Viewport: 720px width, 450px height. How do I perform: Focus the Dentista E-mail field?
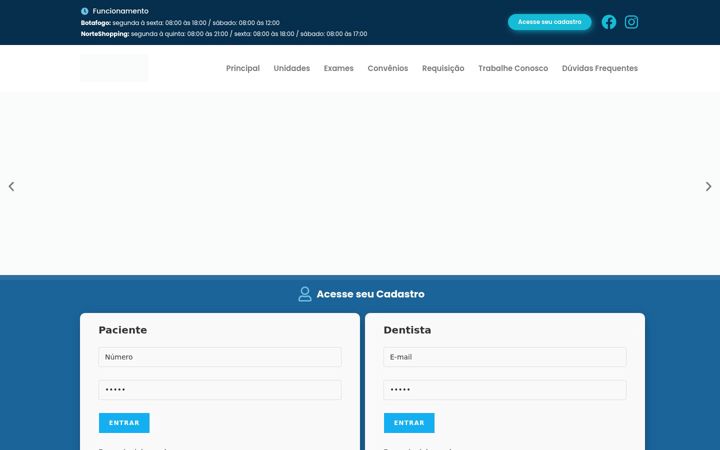[505, 357]
